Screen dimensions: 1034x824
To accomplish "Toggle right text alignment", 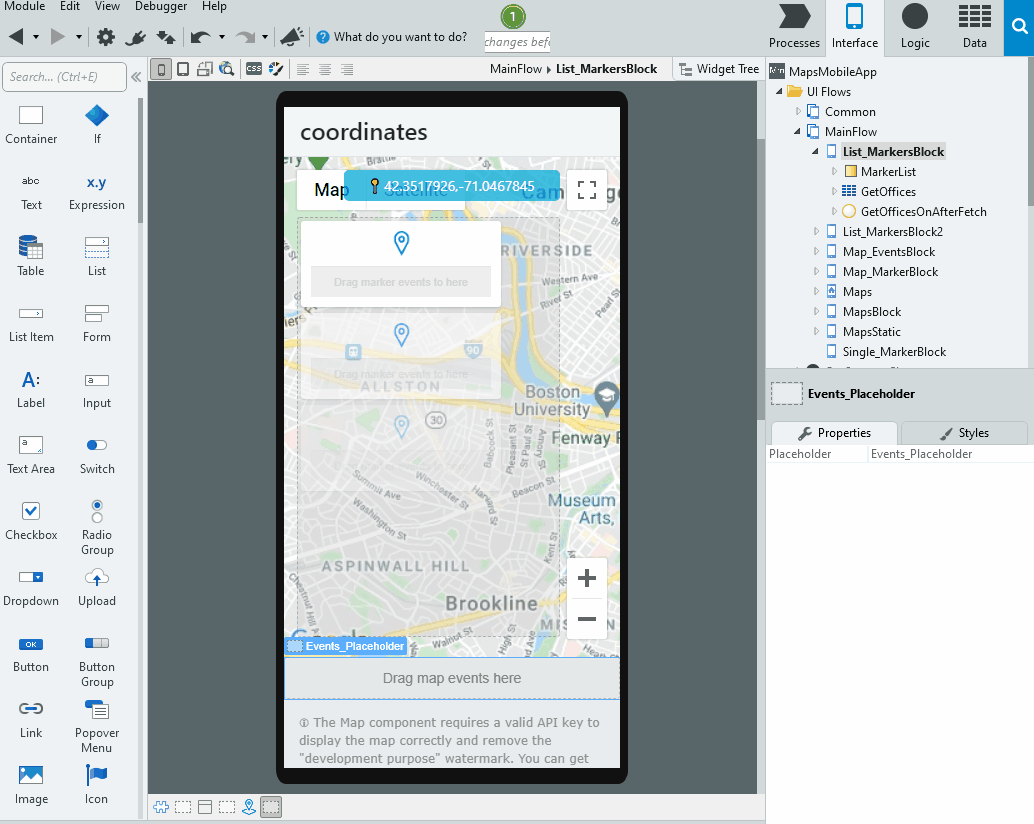I will coord(347,69).
